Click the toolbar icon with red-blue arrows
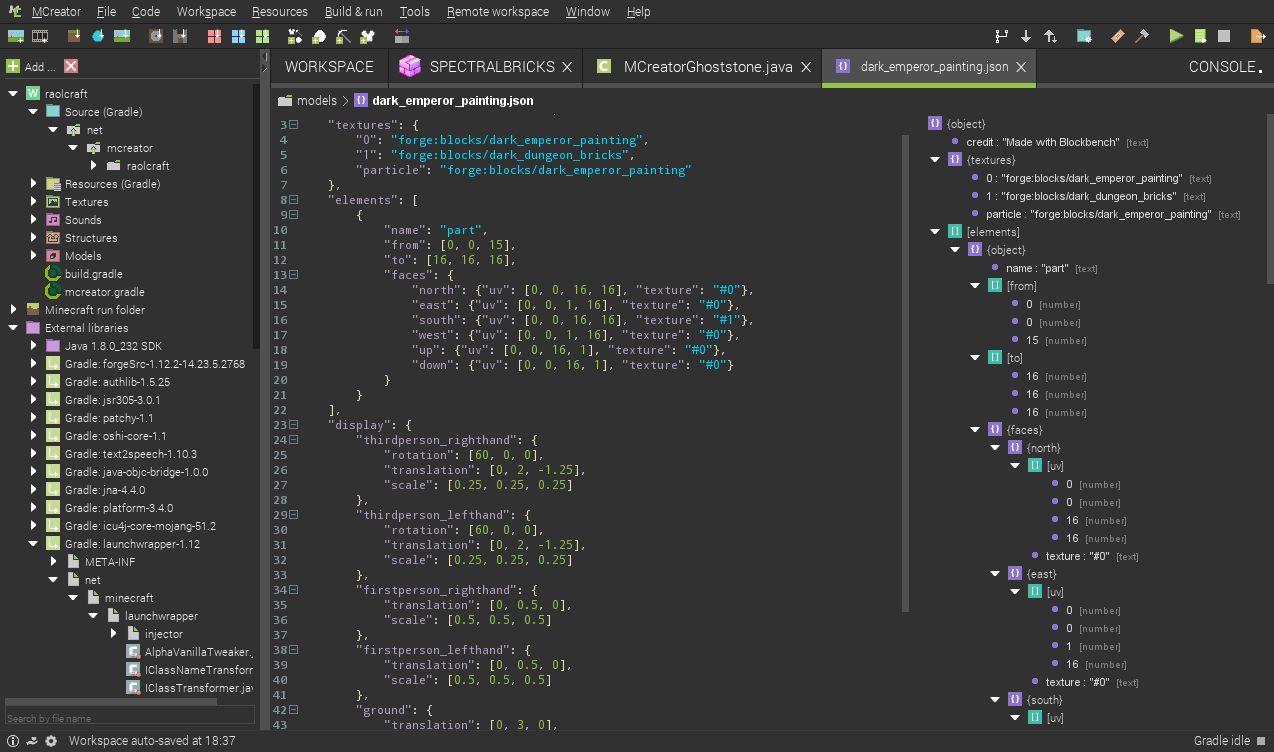The image size is (1274, 752). click(402, 36)
